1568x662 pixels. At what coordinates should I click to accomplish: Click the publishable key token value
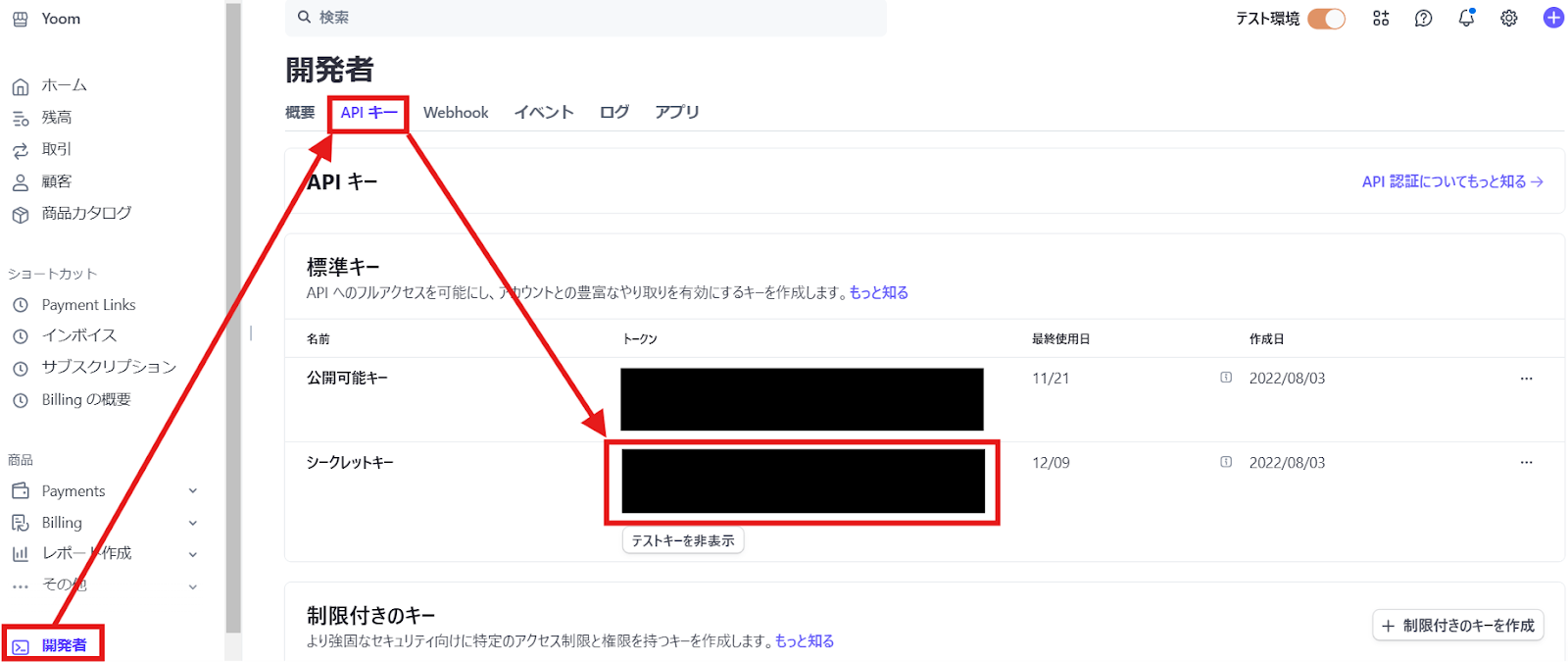pos(802,399)
